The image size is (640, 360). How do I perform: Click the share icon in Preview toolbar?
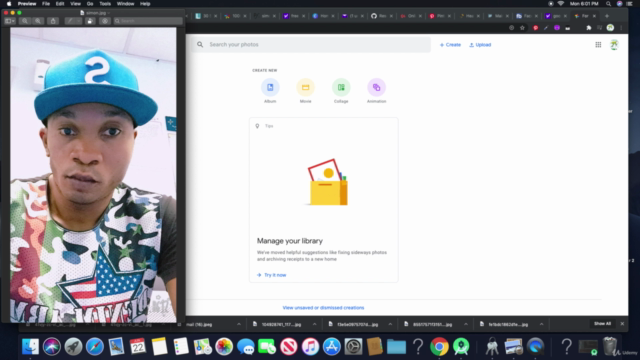[53, 21]
